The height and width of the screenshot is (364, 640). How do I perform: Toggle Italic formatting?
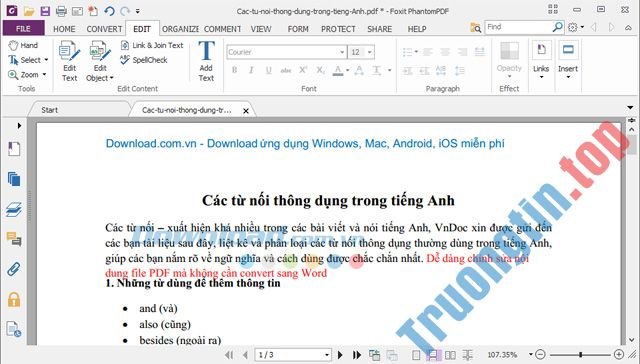coord(251,70)
